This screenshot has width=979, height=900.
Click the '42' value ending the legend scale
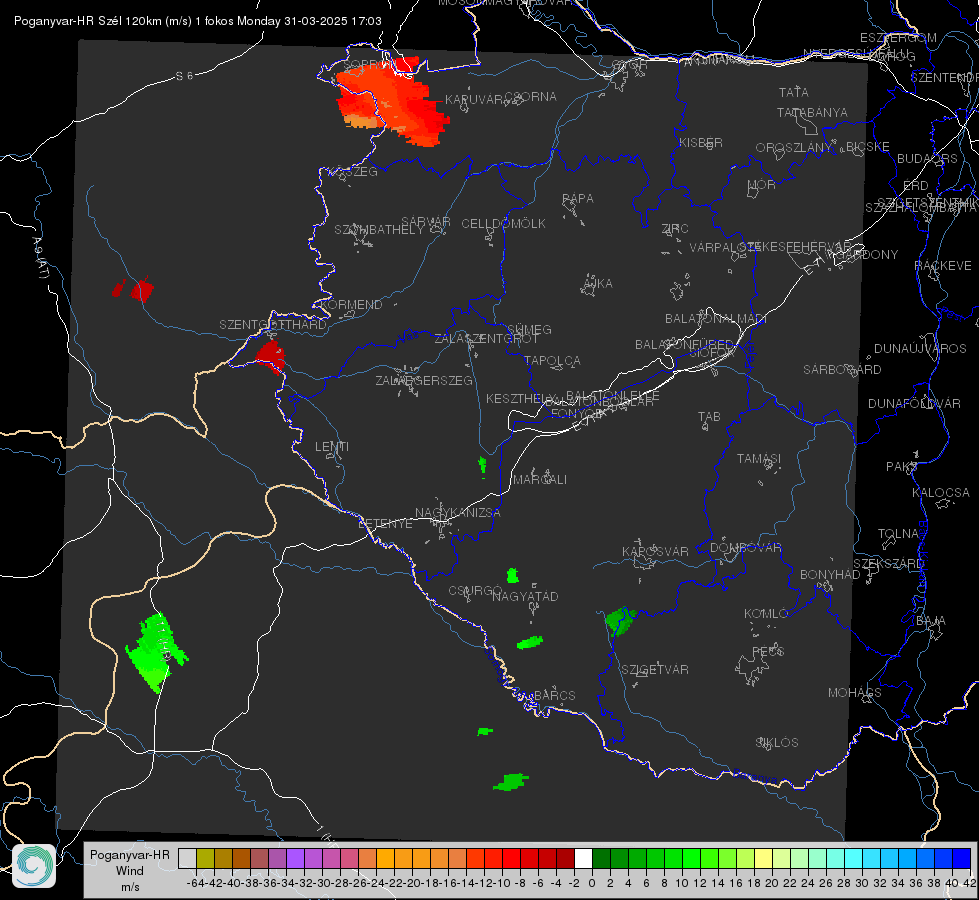(x=969, y=883)
